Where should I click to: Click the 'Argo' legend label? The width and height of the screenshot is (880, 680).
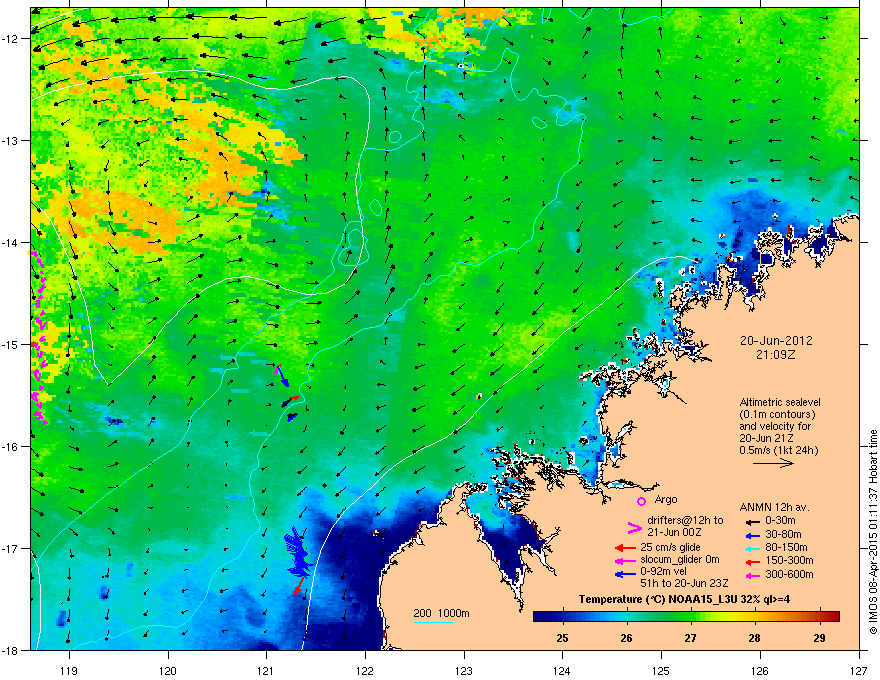click(666, 499)
